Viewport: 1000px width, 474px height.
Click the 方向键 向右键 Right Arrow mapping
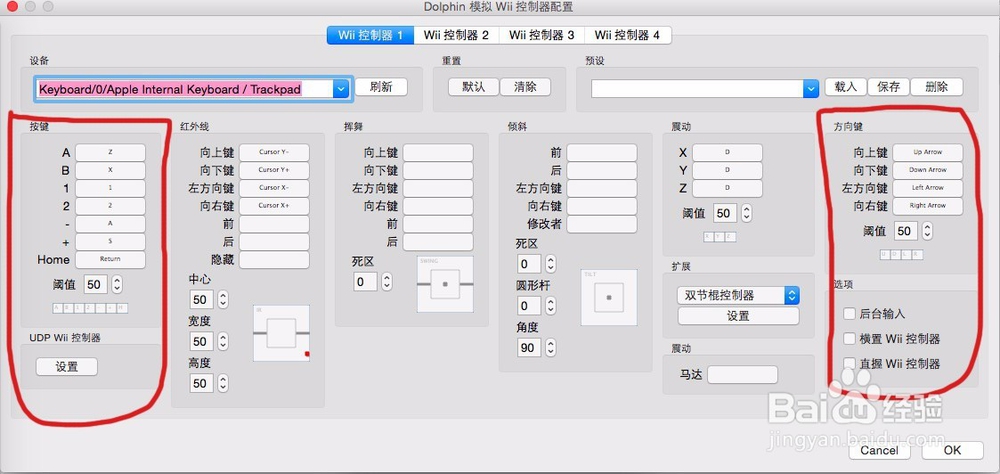pos(927,206)
